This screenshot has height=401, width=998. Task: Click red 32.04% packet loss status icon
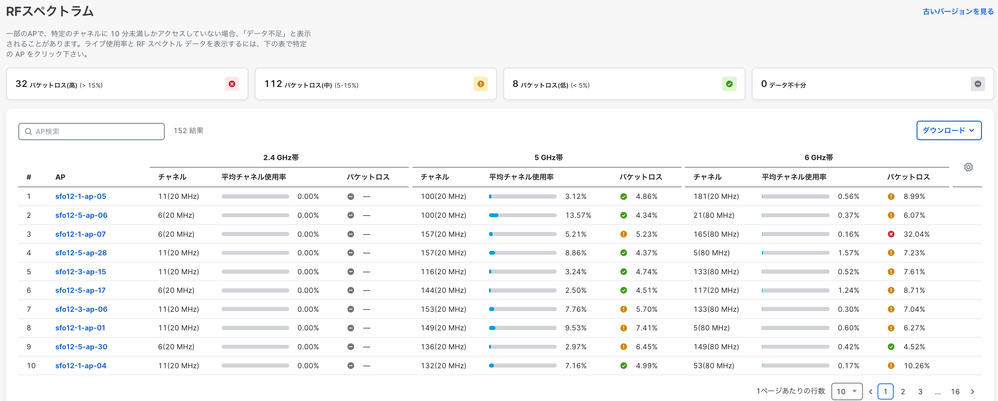point(891,234)
